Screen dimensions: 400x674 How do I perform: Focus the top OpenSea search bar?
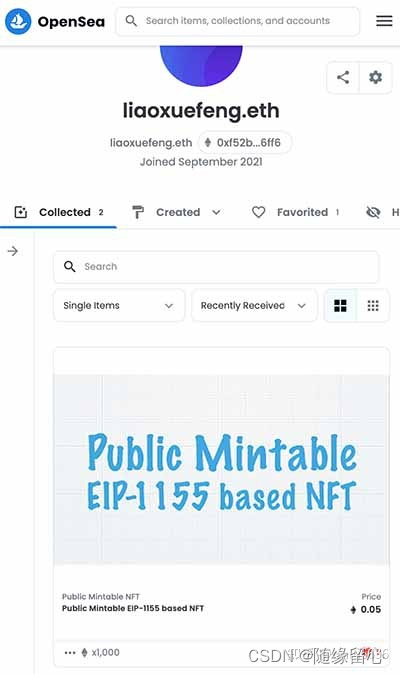[238, 21]
